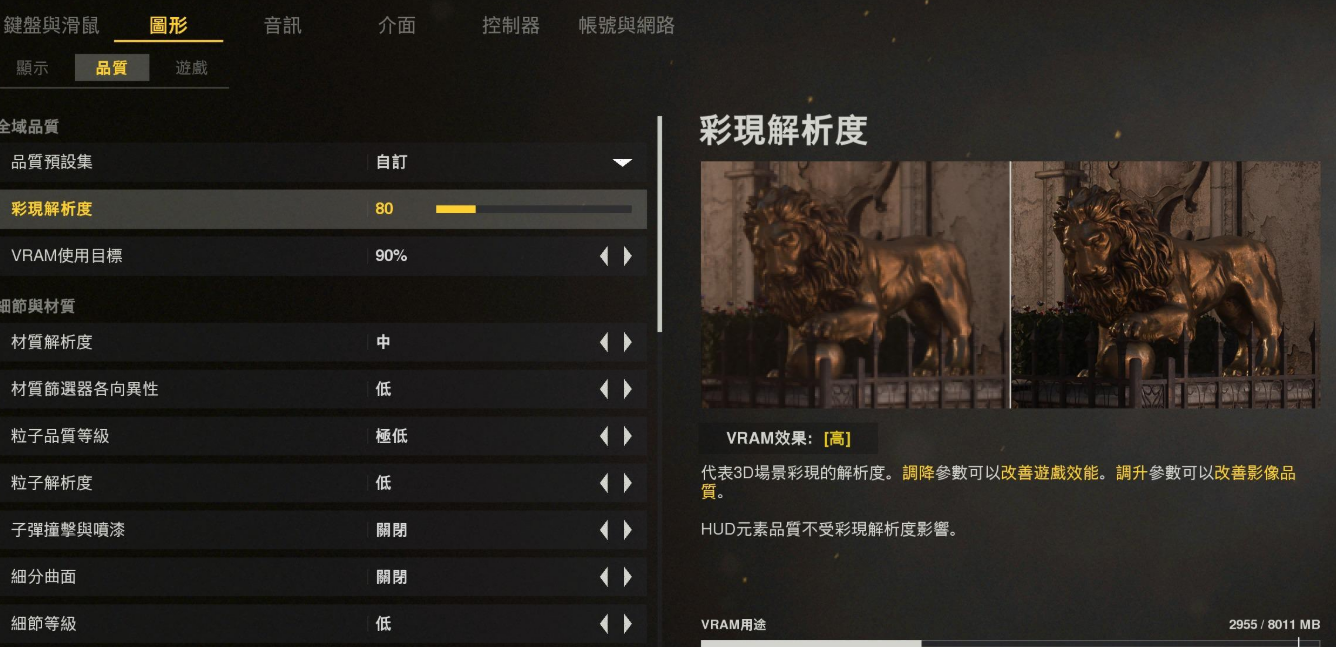This screenshot has height=647, width=1336.
Task: Toggle 子彈撞擊與噴漆 with right arrow
Action: coord(628,530)
